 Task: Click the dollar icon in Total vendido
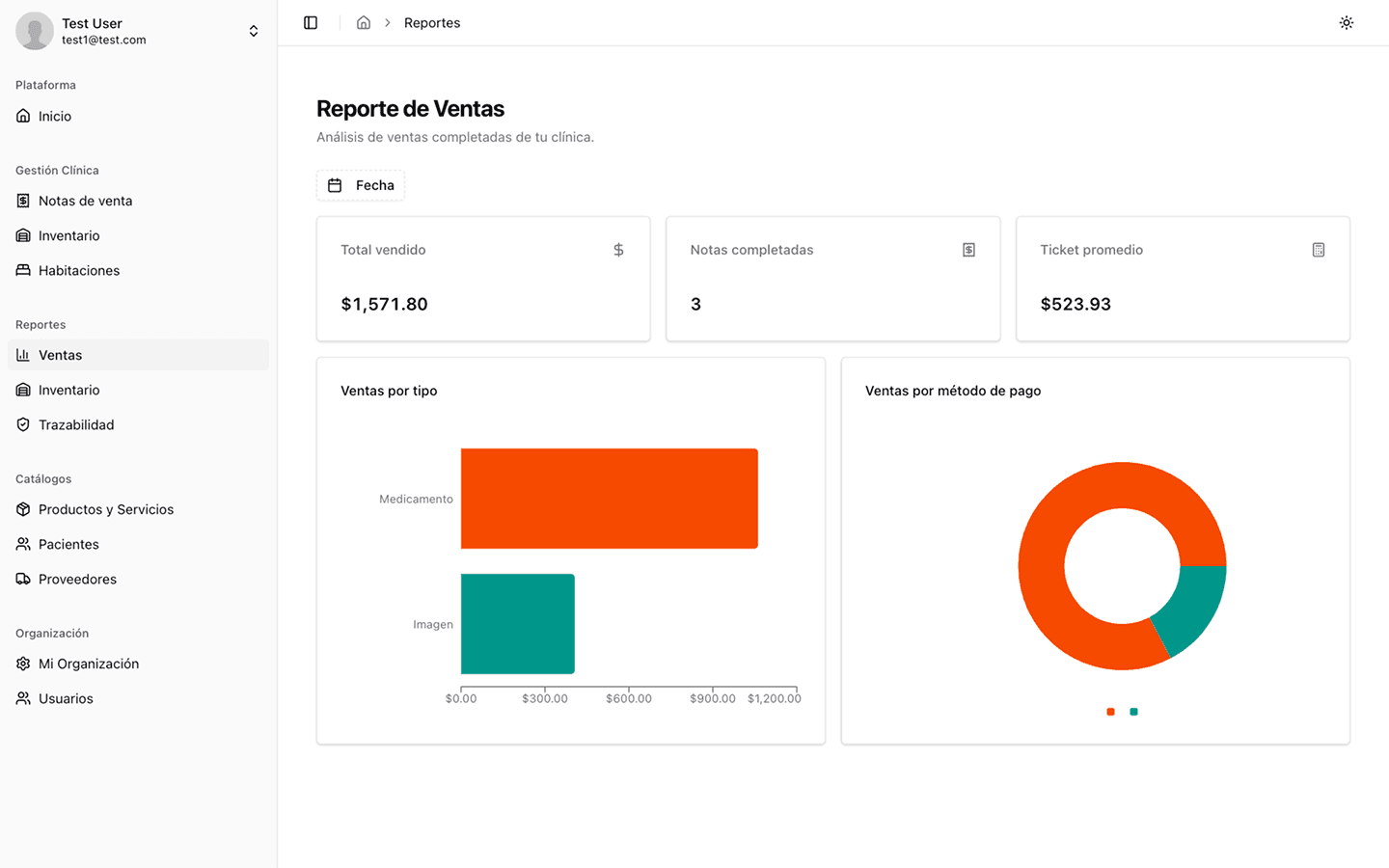[x=618, y=250]
